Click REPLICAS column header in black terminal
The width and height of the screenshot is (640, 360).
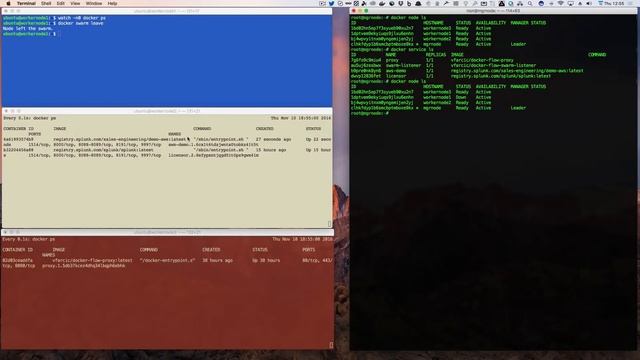pos(436,55)
